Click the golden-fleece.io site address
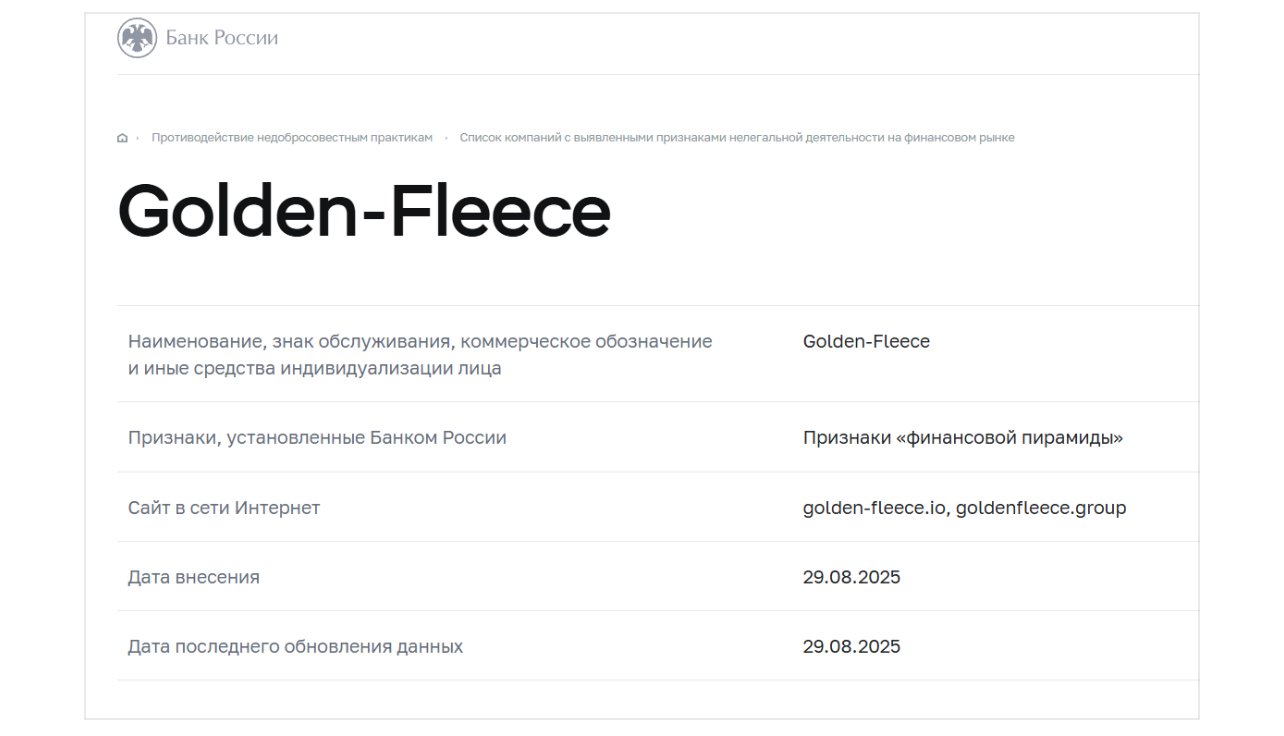Viewport: 1284px width, 736px height. pos(875,508)
